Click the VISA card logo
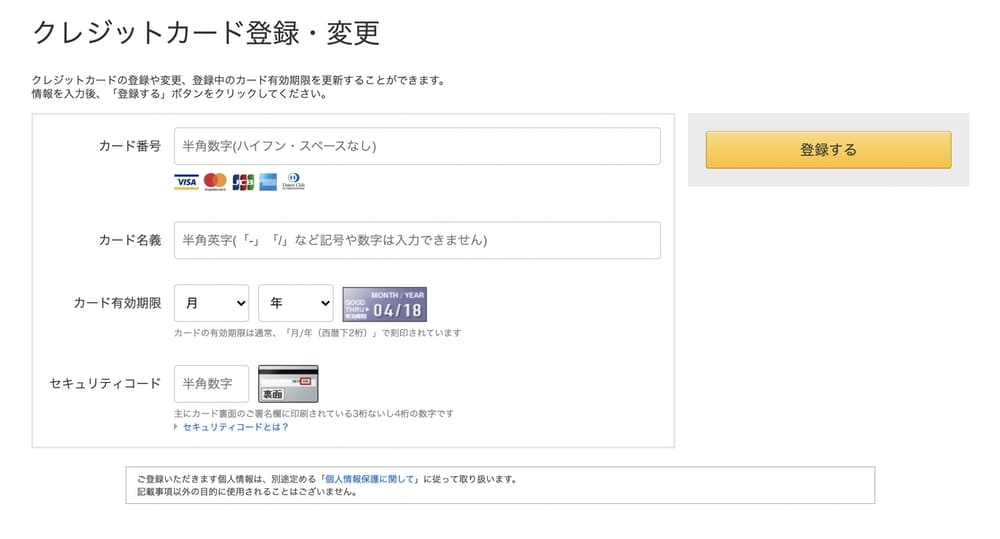 (186, 182)
